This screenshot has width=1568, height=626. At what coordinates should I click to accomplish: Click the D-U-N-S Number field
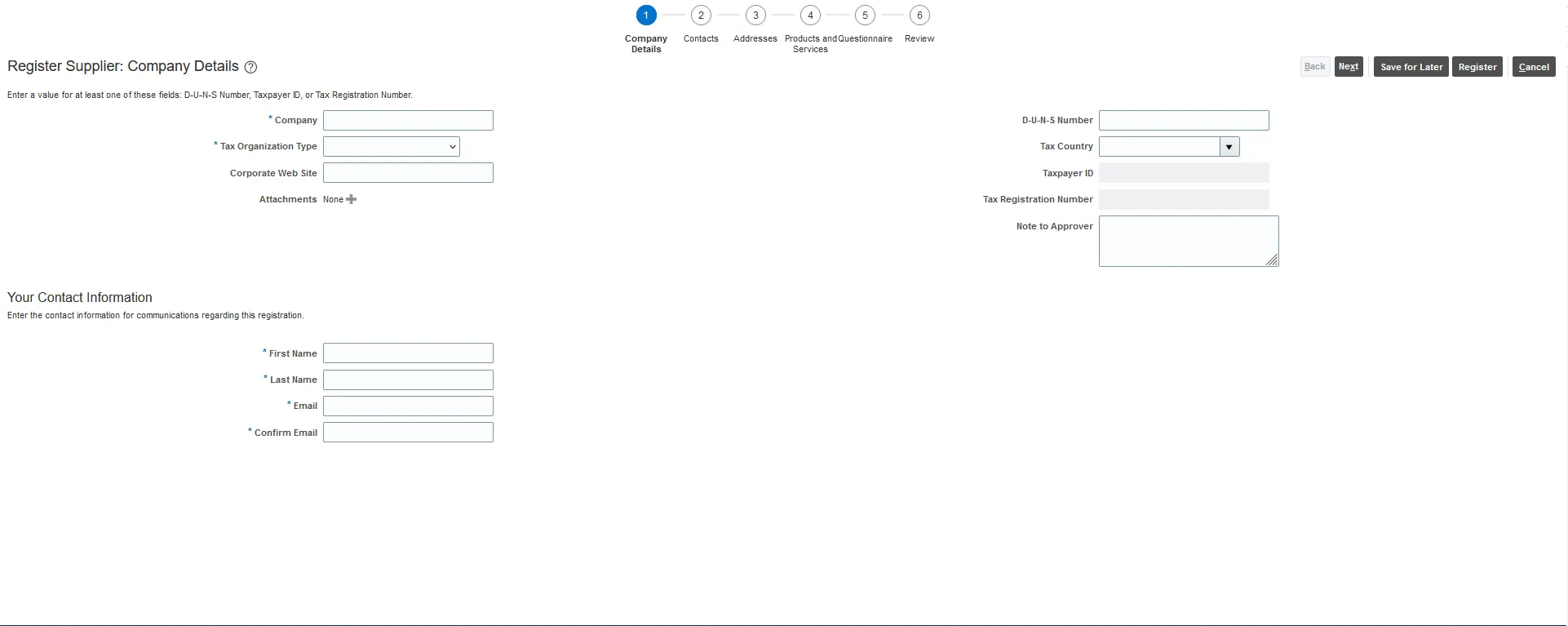[x=1183, y=121]
